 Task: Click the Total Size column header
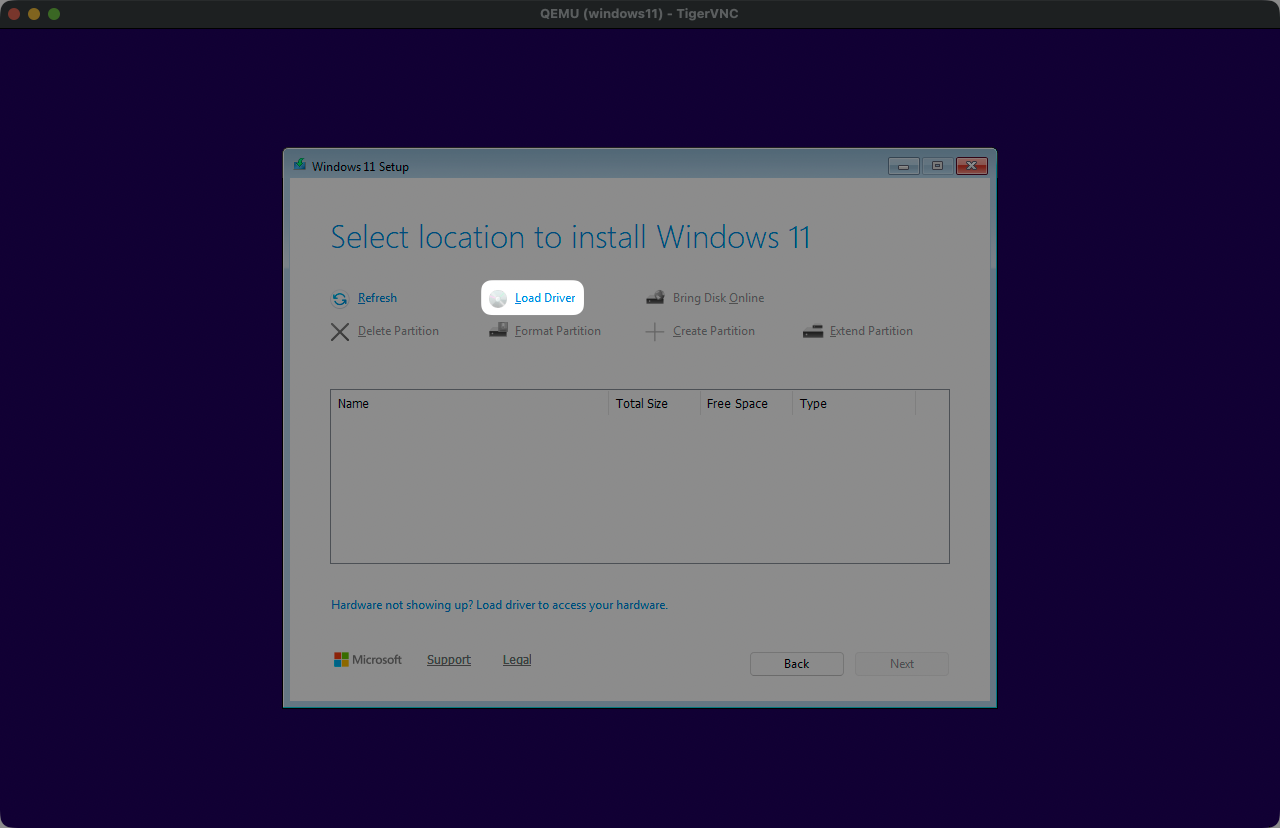coord(653,404)
